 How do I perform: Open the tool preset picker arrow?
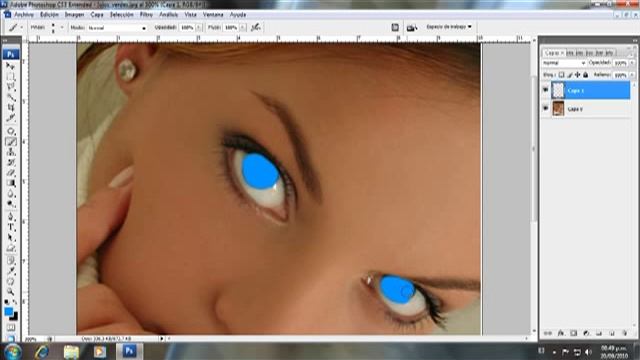tap(22, 27)
